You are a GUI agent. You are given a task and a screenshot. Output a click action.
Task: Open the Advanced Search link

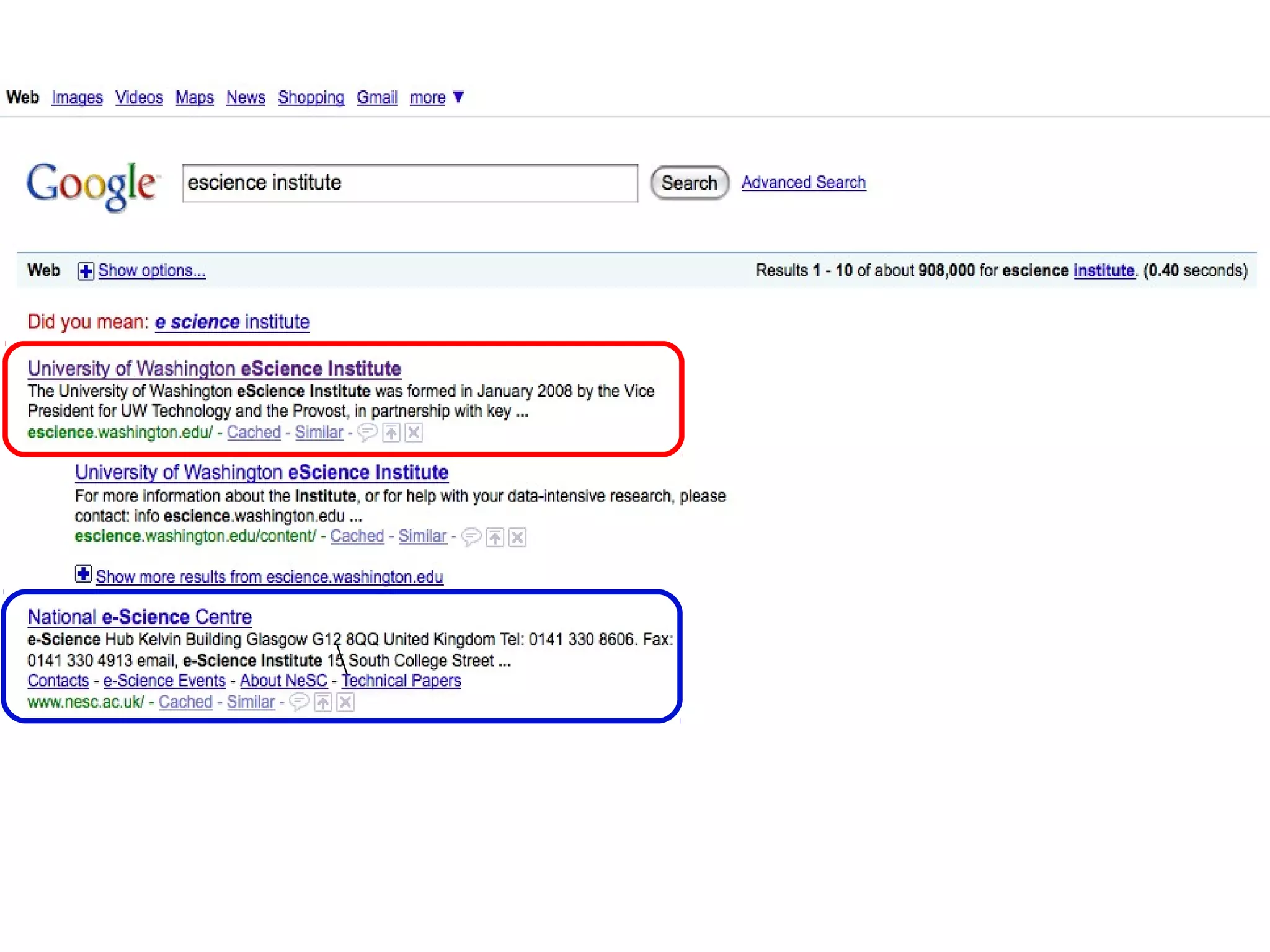[803, 182]
